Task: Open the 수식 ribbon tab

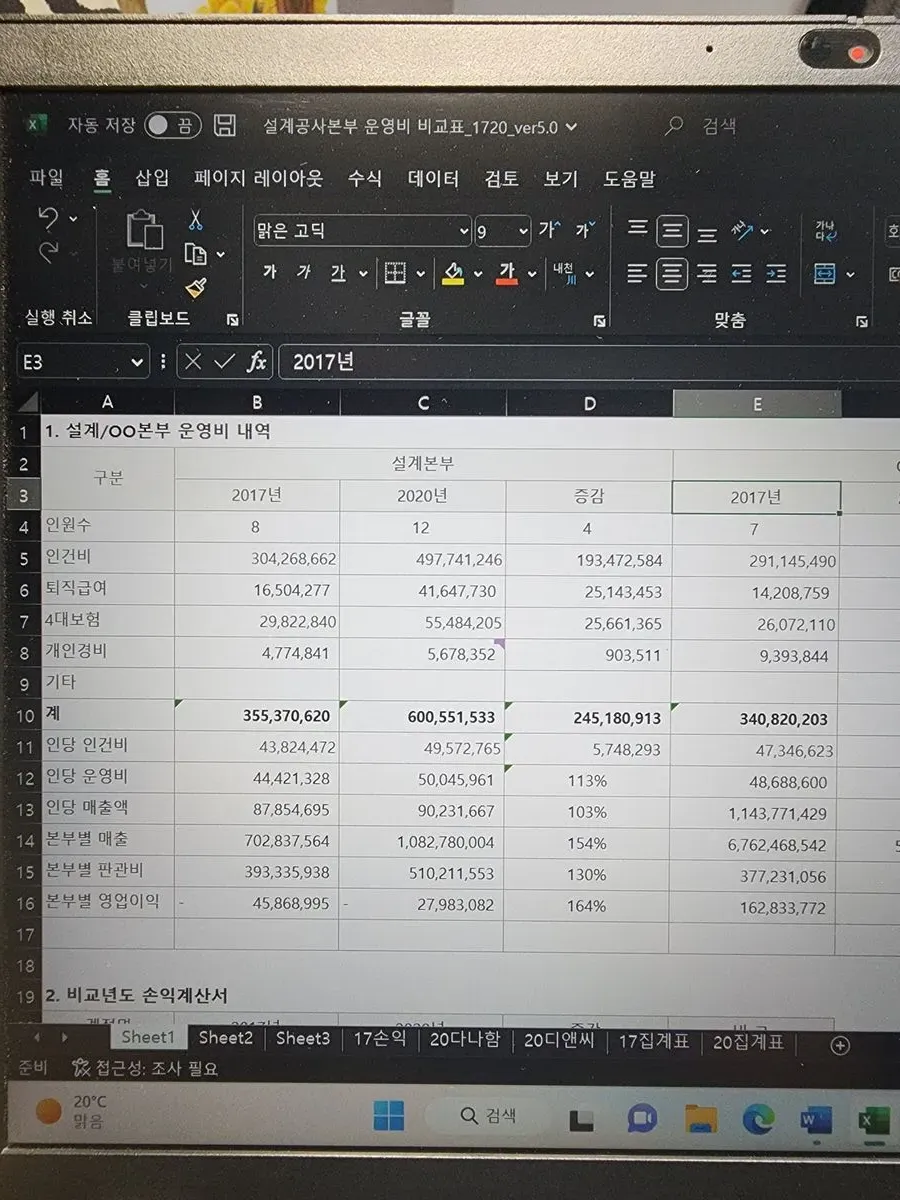Action: (365, 179)
